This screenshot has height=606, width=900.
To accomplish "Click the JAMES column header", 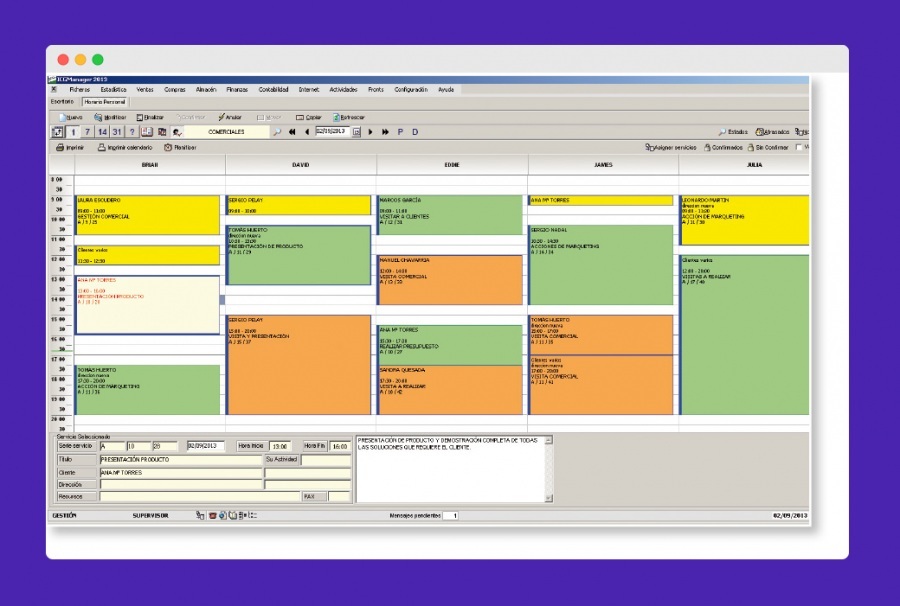I will 603,165.
